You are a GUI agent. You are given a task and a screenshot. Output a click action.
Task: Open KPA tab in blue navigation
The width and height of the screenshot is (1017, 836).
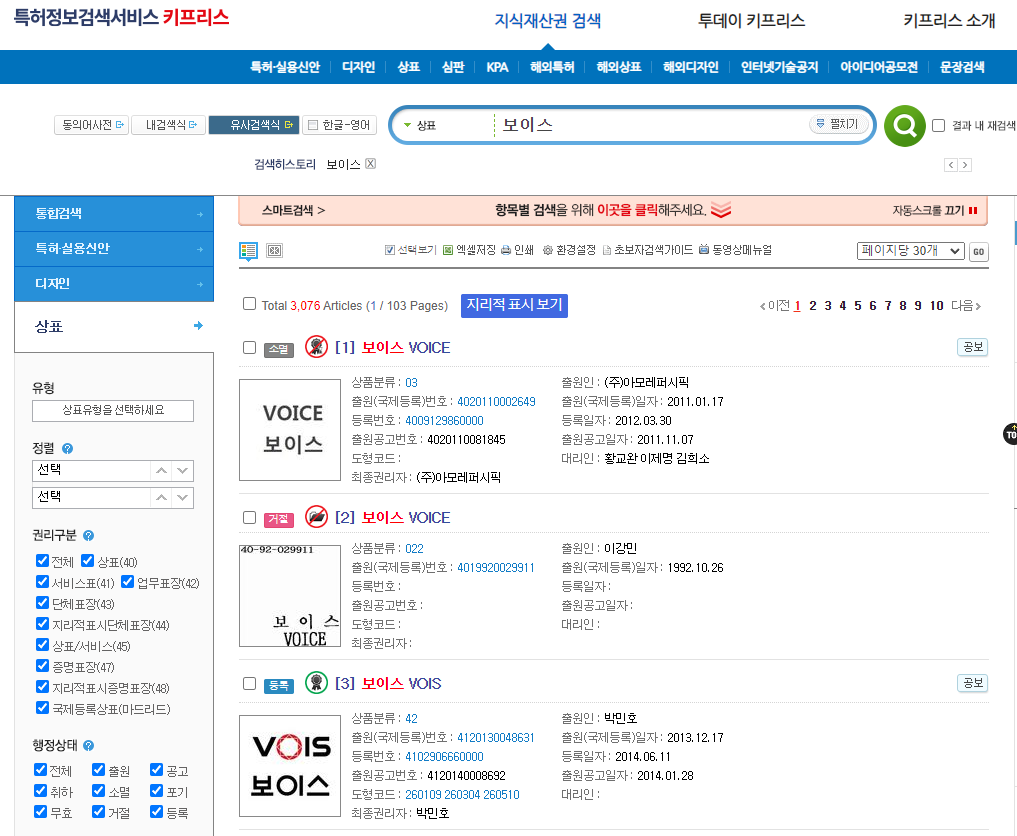click(497, 67)
